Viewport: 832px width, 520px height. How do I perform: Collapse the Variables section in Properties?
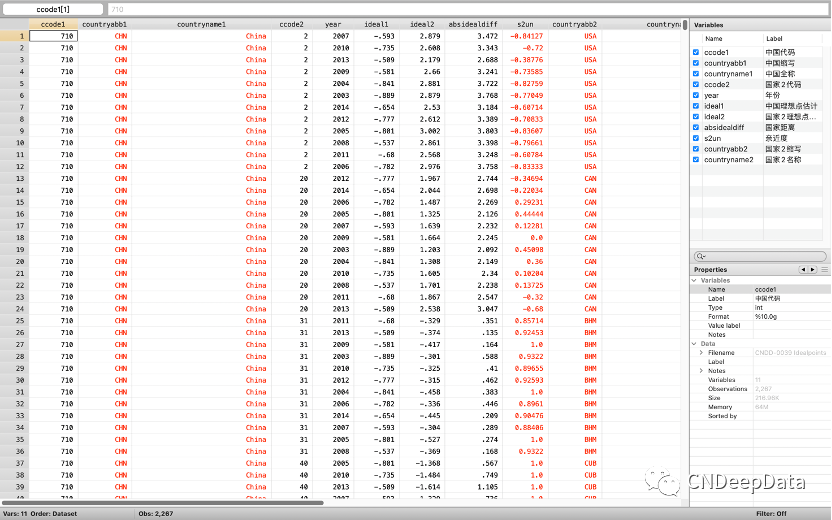(694, 280)
